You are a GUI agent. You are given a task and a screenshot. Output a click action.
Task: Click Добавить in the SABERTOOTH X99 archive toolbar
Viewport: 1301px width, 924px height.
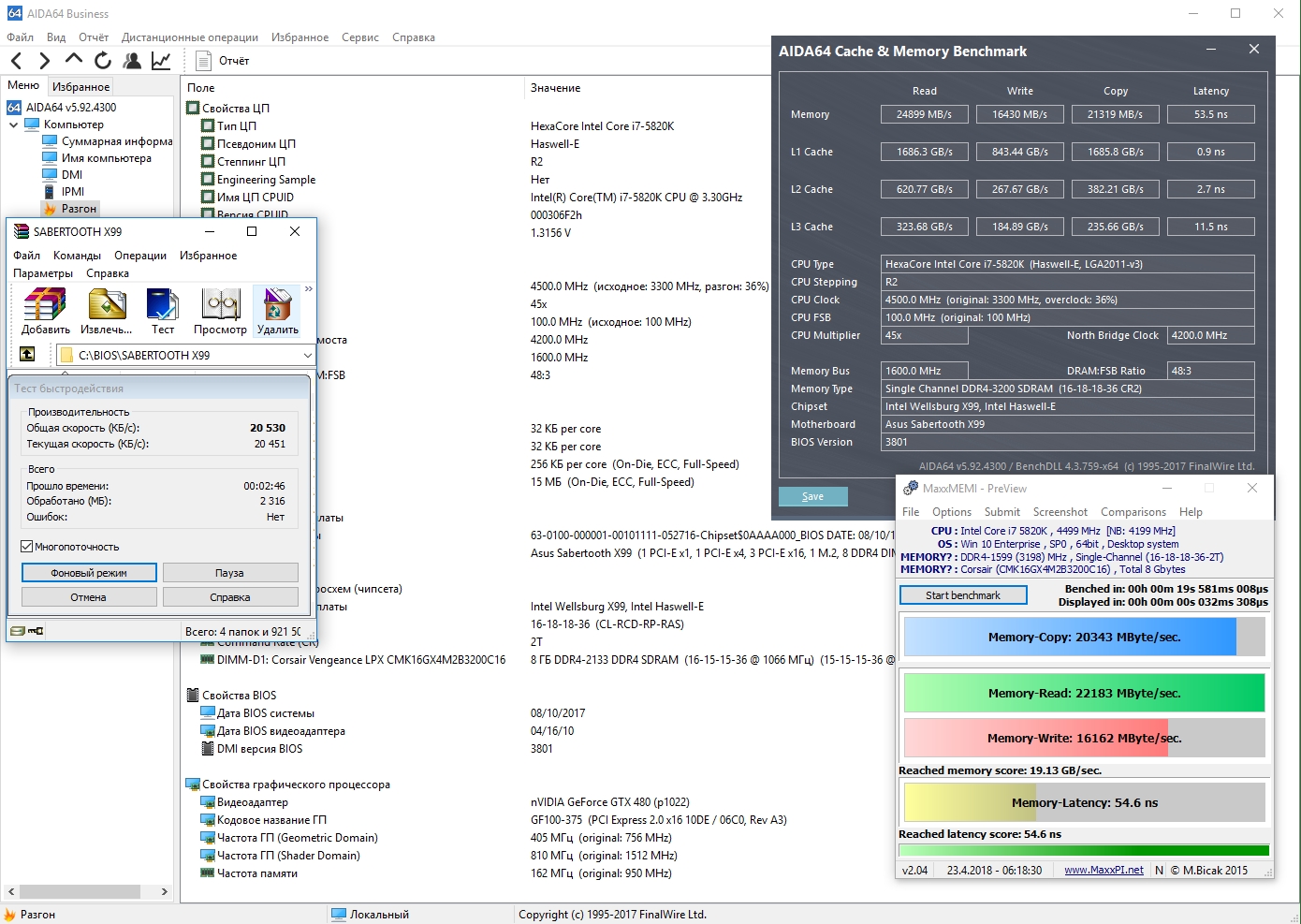click(x=46, y=312)
